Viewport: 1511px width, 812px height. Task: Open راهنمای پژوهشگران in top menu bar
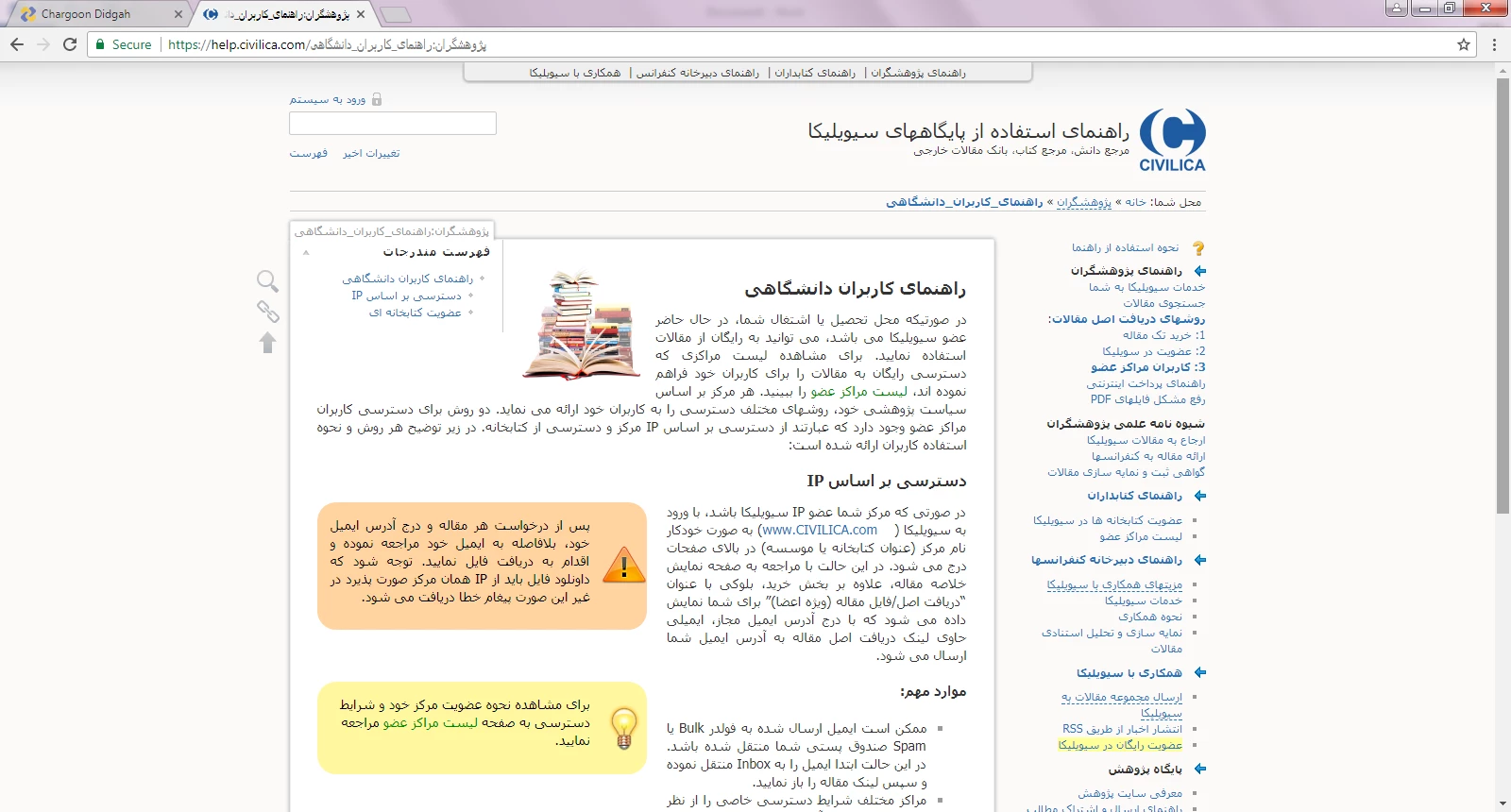(x=918, y=73)
